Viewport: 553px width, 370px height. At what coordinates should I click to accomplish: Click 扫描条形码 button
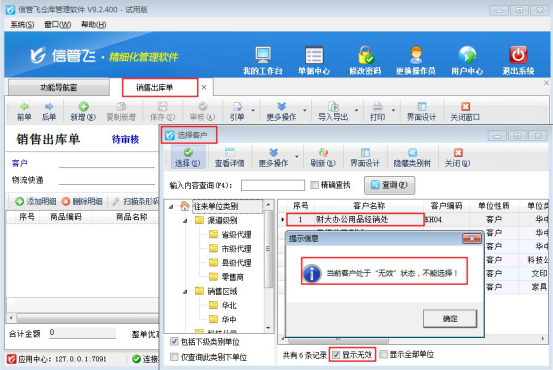[136, 201]
